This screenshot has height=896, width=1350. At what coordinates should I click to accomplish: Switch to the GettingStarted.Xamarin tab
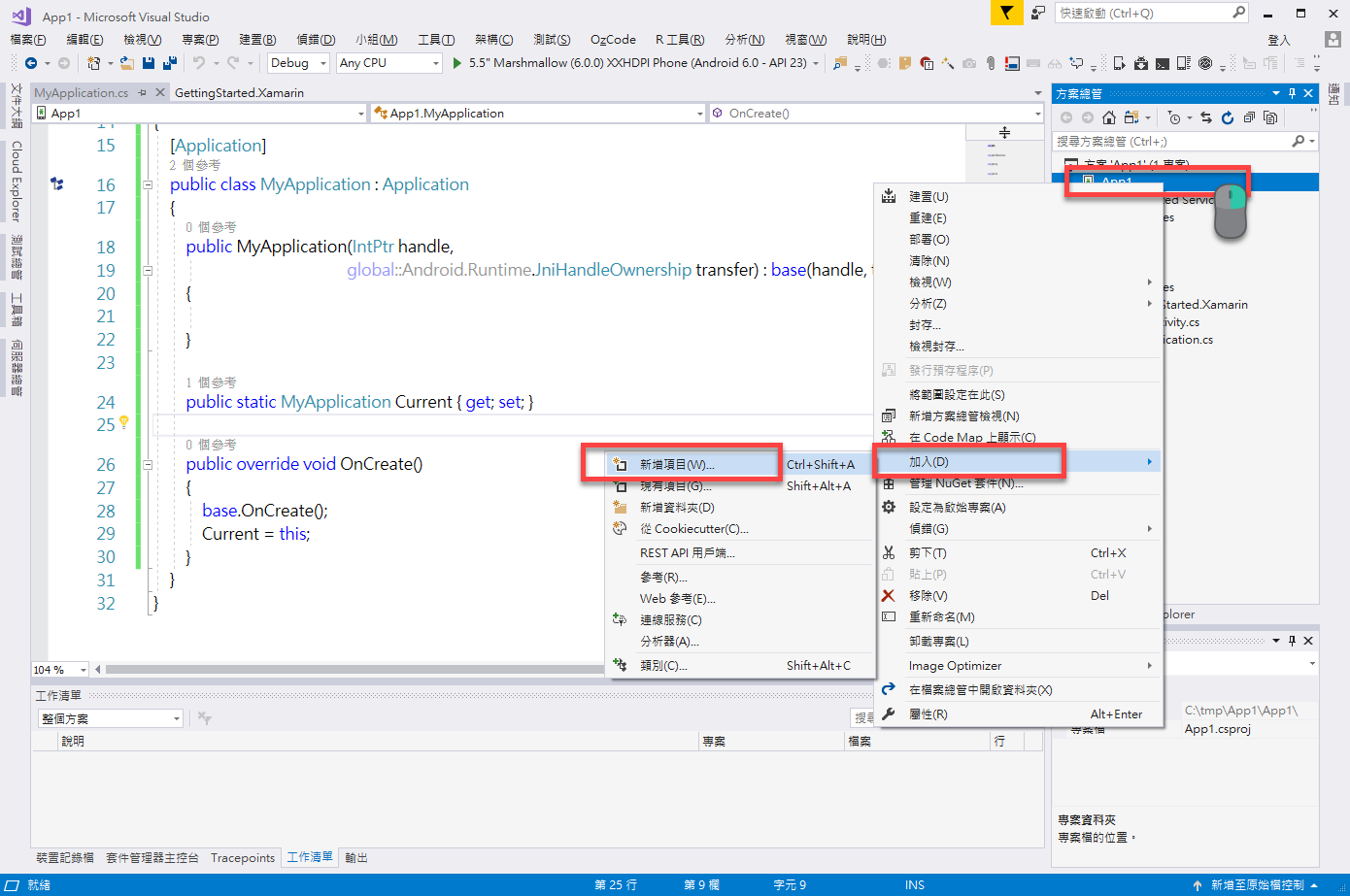239,92
